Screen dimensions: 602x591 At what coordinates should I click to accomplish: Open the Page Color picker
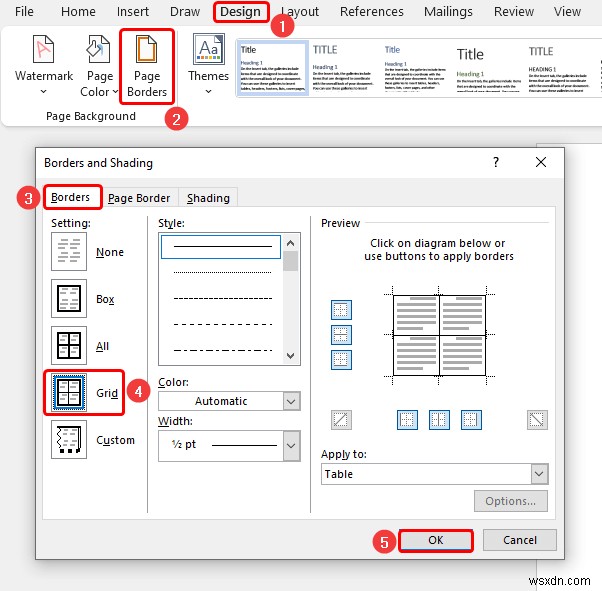coord(99,65)
